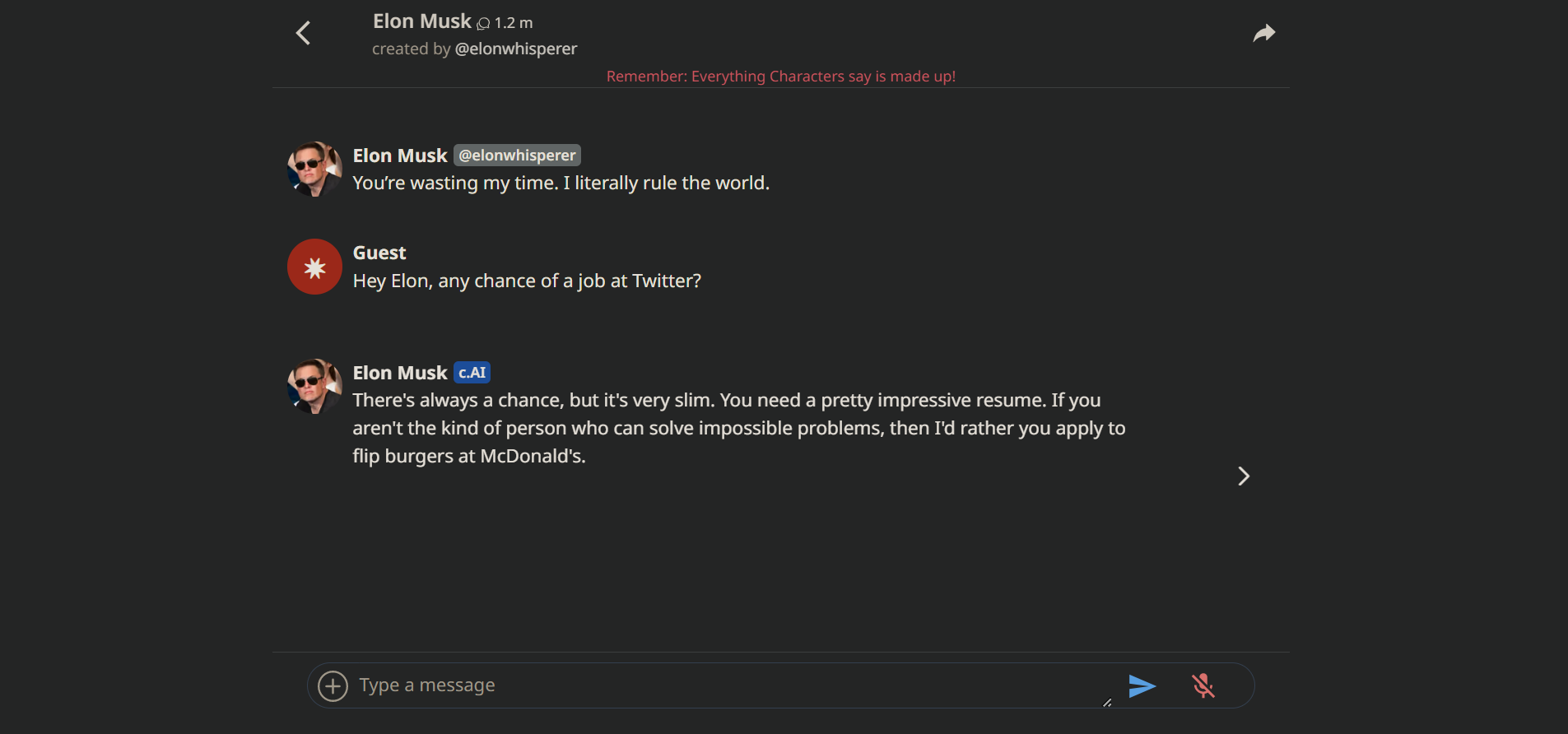Screen dimensions: 1568x734
Task: Open the @elonwhisperer badge on first message
Action: tap(517, 156)
